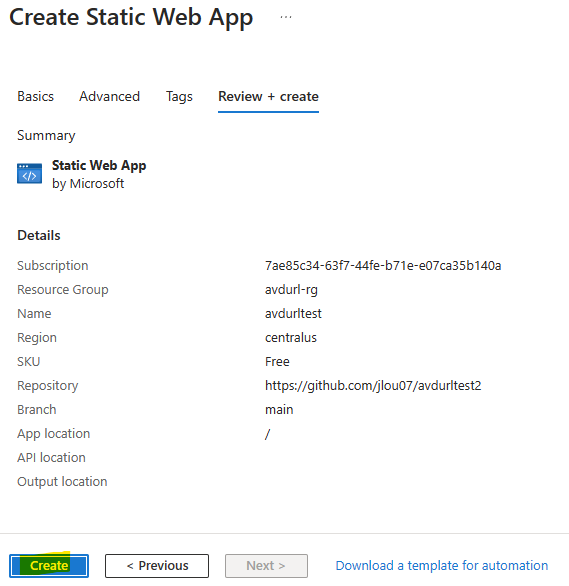Switch to the Basics tab
The height and width of the screenshot is (586, 569).
(35, 96)
